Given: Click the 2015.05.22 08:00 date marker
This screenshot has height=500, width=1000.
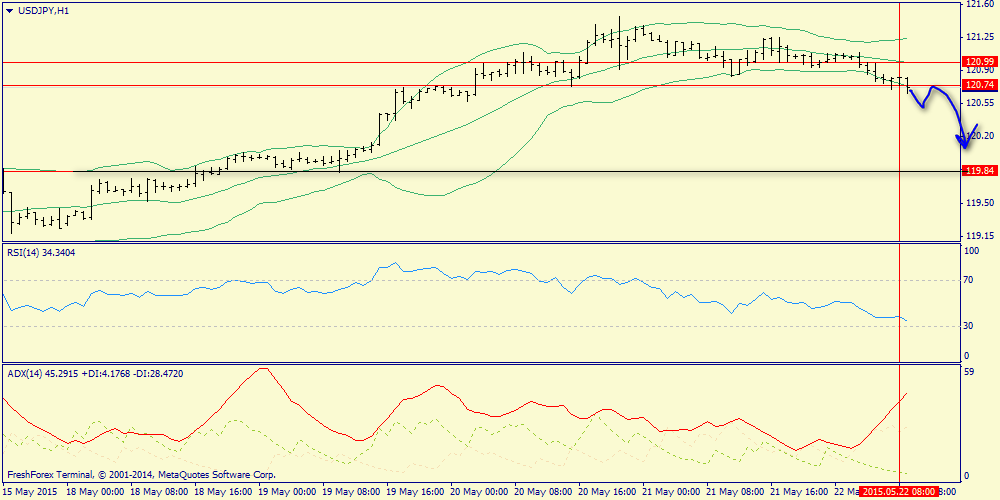Looking at the screenshot, I should 898,492.
